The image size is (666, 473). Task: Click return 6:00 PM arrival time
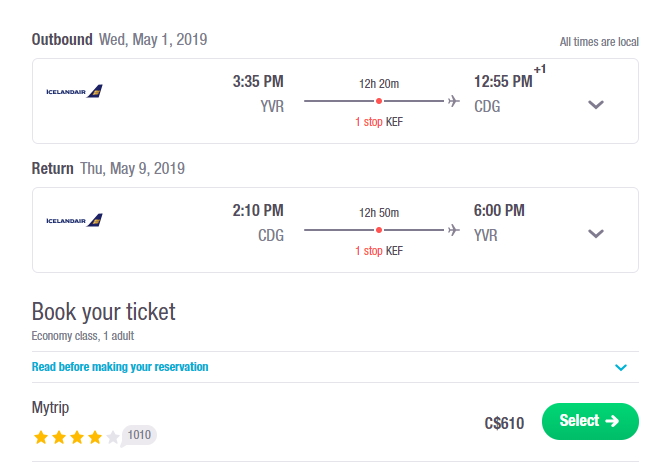(x=499, y=211)
